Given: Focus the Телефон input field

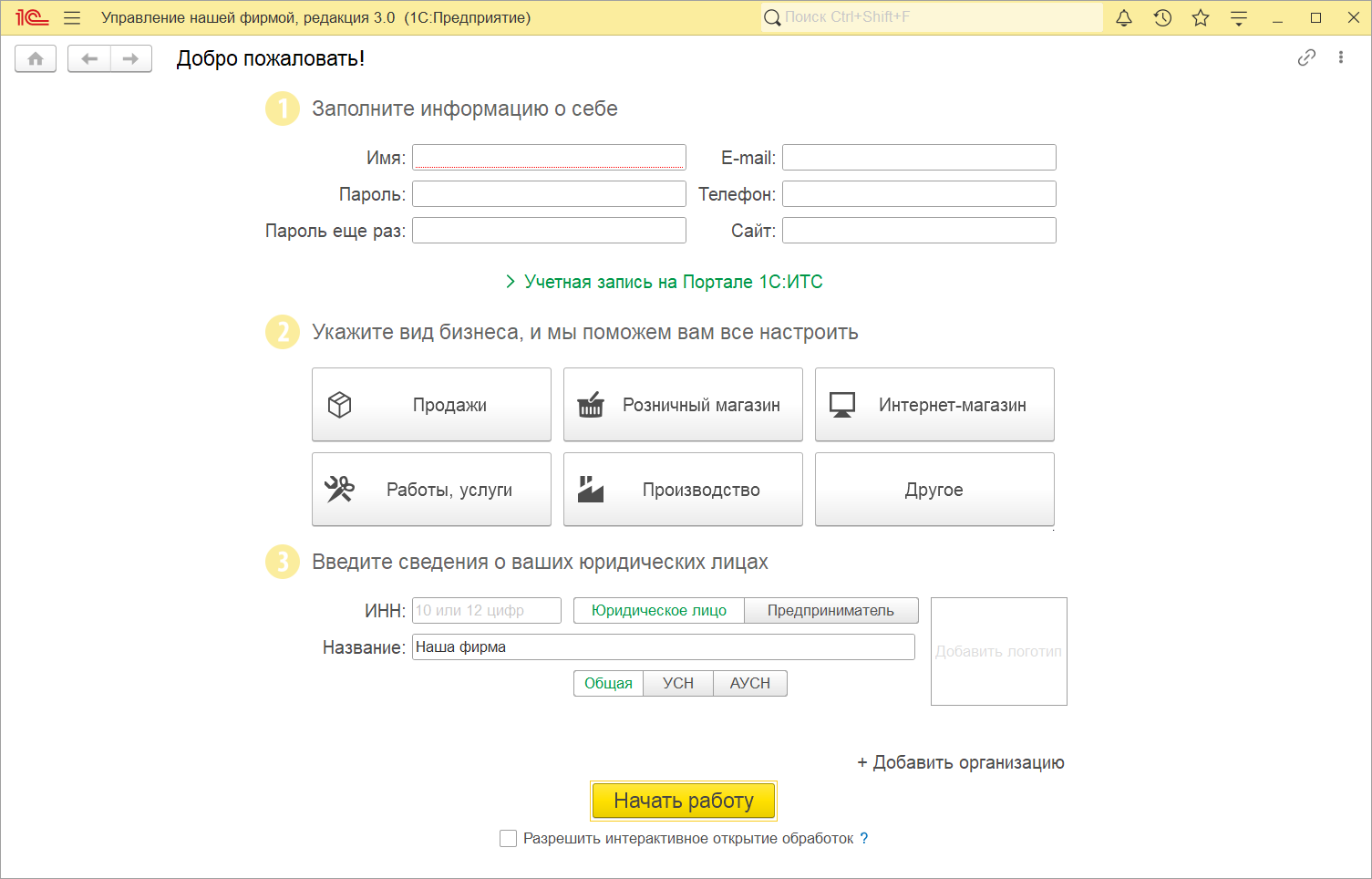Looking at the screenshot, I should point(919,193).
